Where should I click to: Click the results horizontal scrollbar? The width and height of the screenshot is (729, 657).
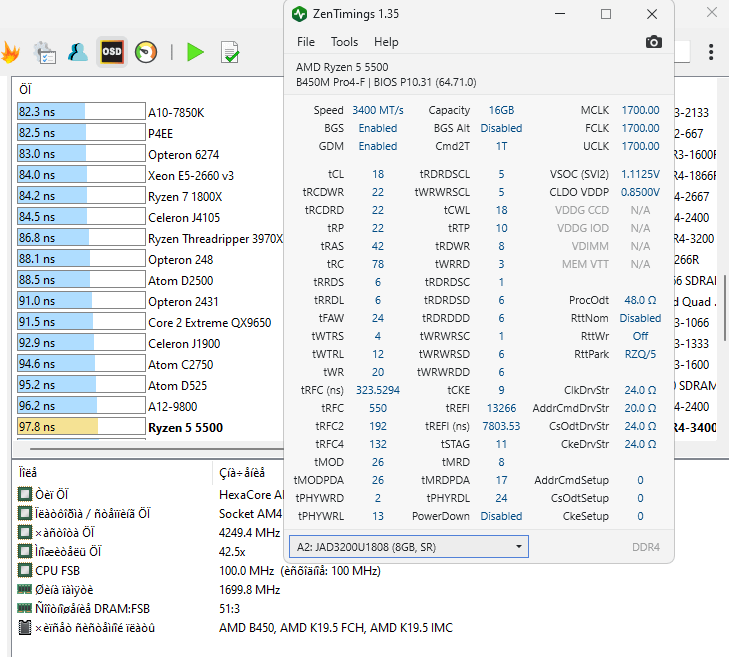[x=157, y=449]
